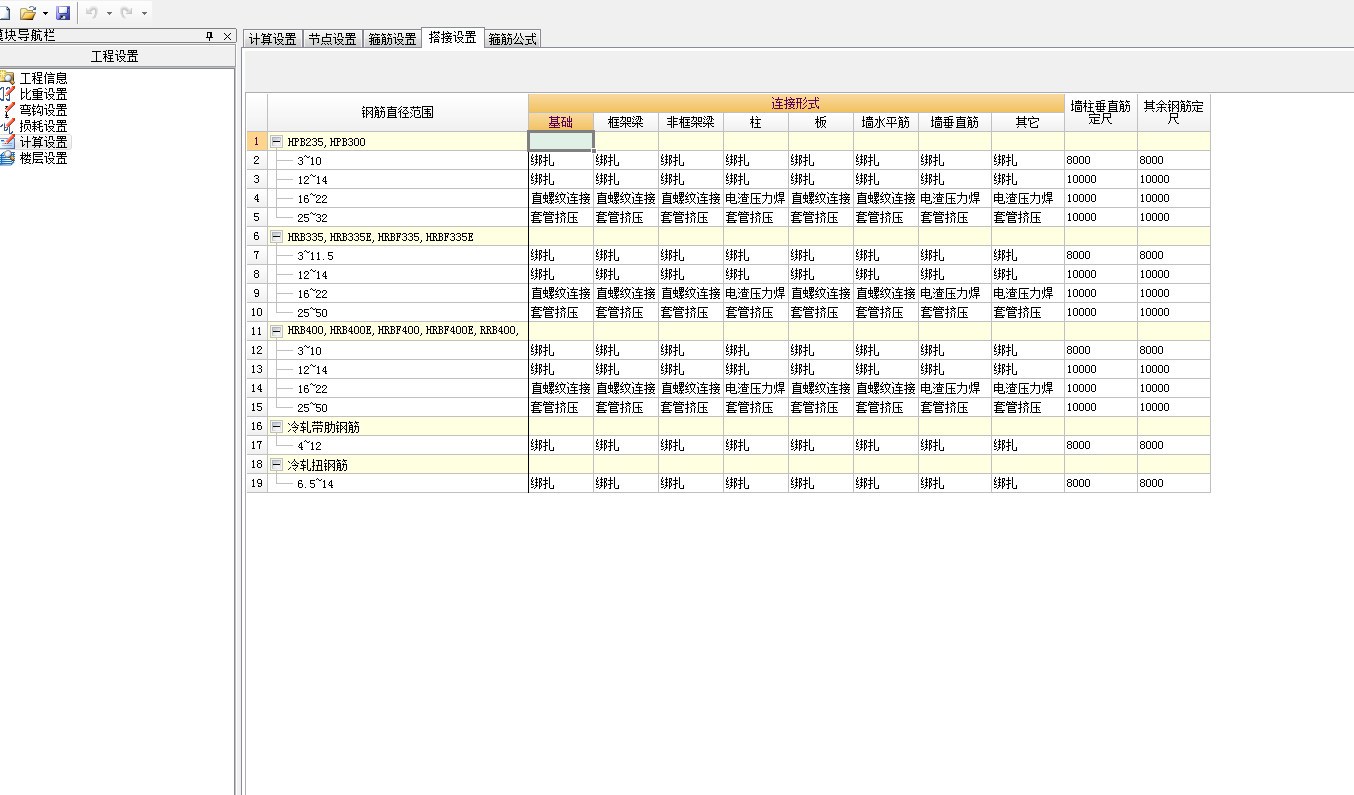This screenshot has width=1354, height=795.
Task: Select 直螺纹连接 in 墙水平筋 column of row 14
Action: point(886,388)
